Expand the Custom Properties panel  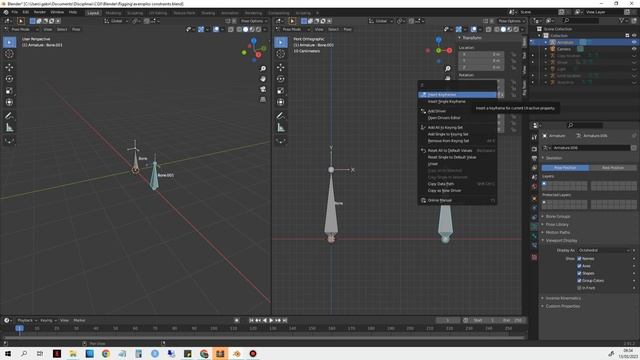pos(562,306)
